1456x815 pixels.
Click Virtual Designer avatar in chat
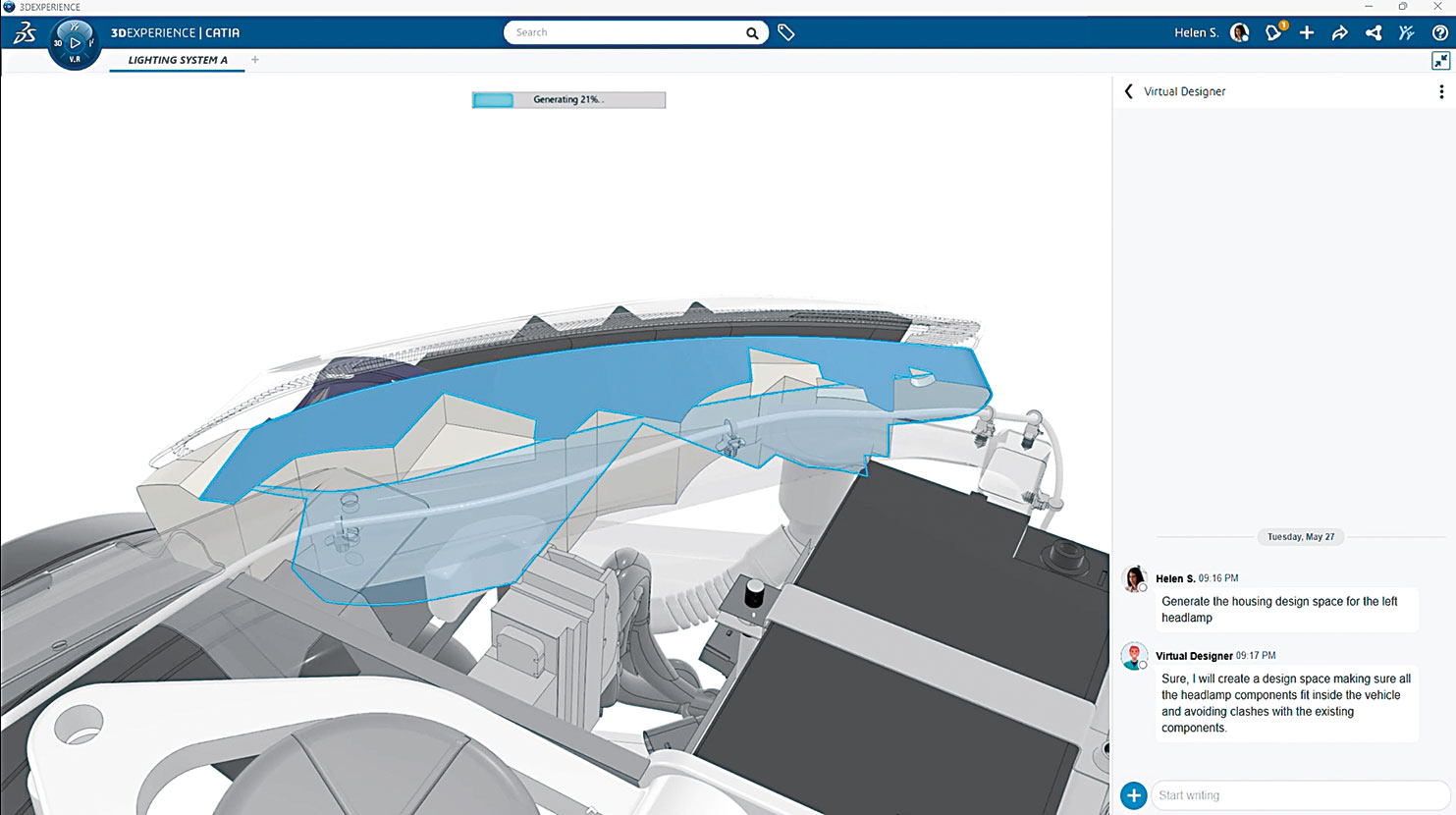(x=1135, y=656)
